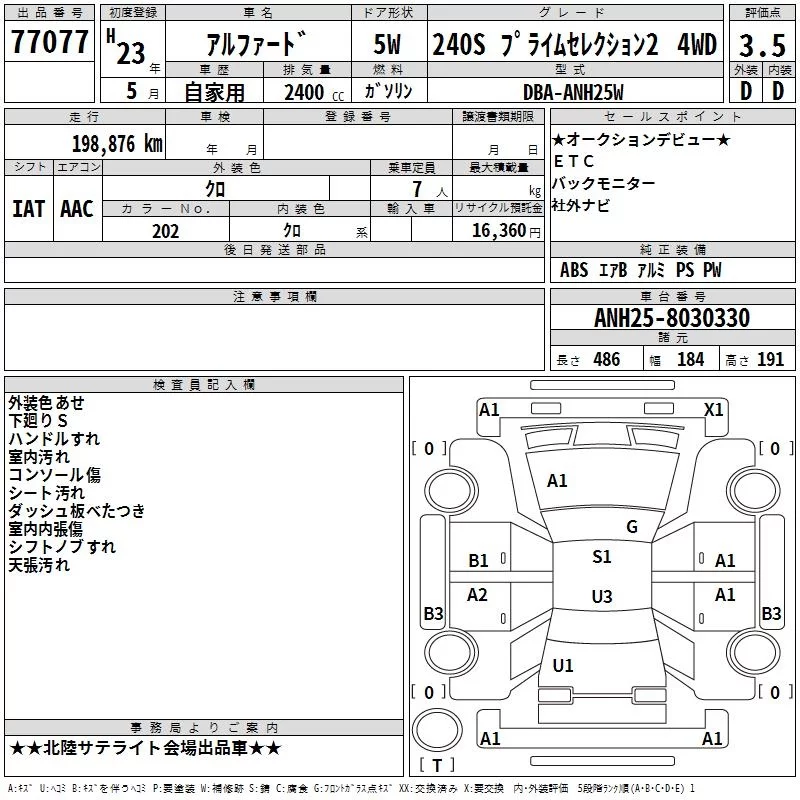Click ★オークションデビュー★ sales point

coord(641,139)
